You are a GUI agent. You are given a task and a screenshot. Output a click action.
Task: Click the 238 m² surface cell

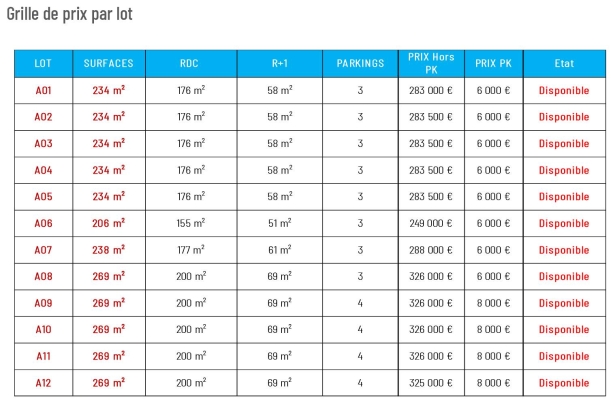tap(108, 250)
